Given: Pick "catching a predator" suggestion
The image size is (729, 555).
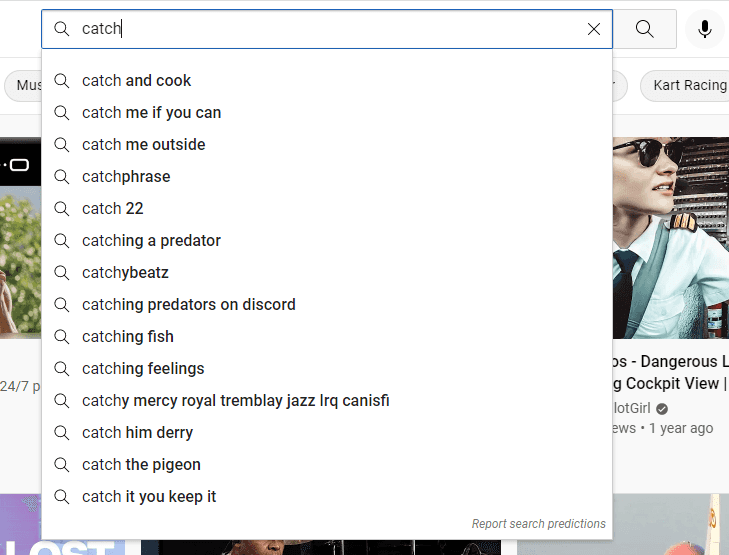Looking at the screenshot, I should click(151, 241).
